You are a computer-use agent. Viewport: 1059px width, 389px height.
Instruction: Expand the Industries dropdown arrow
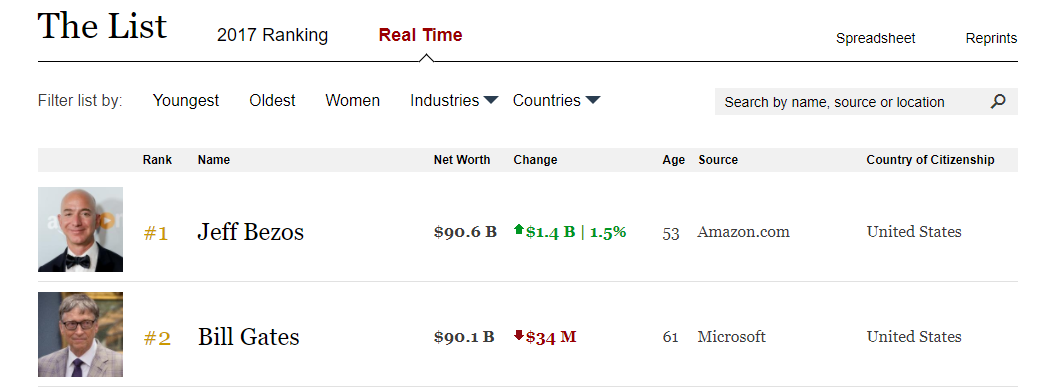(491, 101)
